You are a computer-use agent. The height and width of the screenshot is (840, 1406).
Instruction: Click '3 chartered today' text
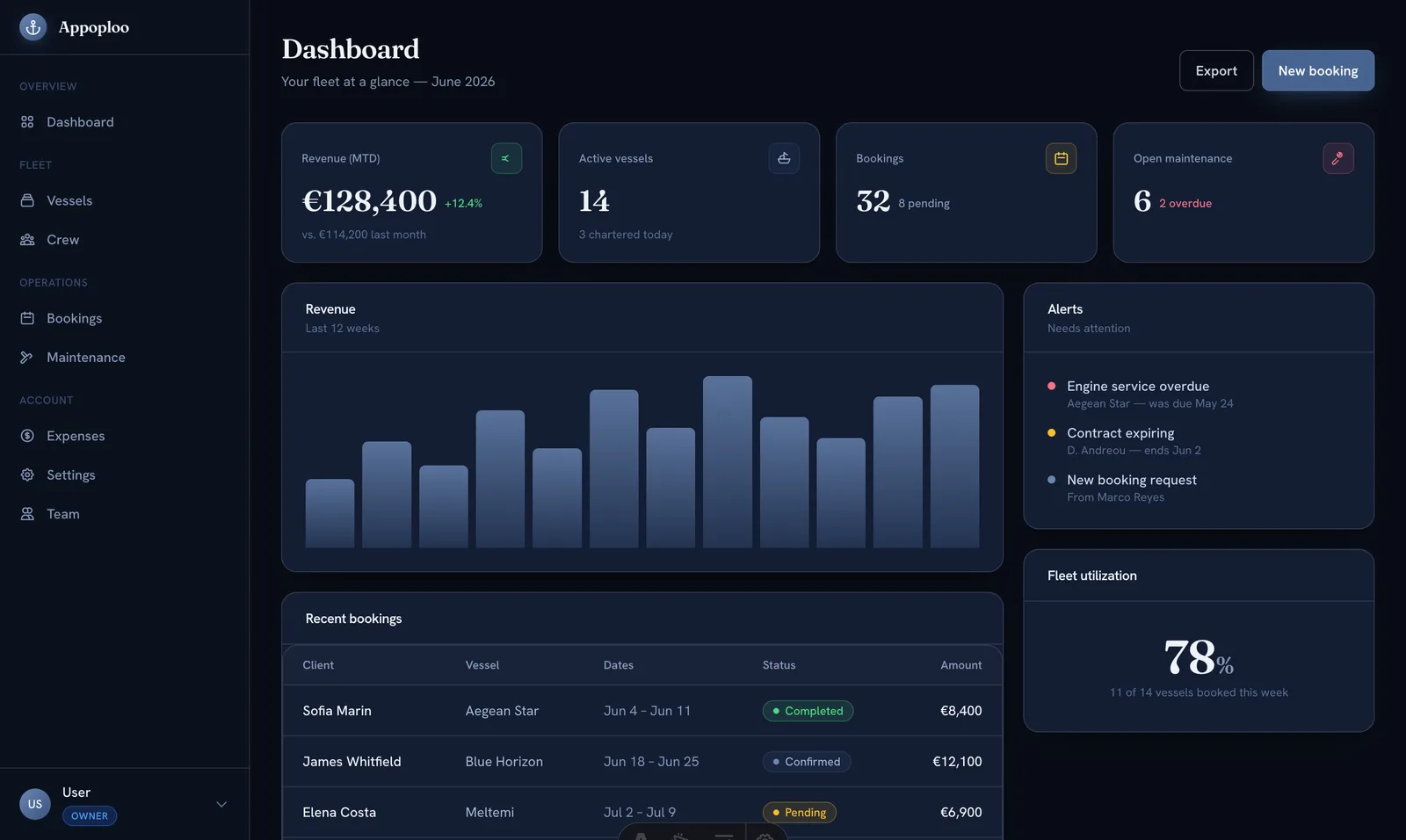tap(626, 235)
